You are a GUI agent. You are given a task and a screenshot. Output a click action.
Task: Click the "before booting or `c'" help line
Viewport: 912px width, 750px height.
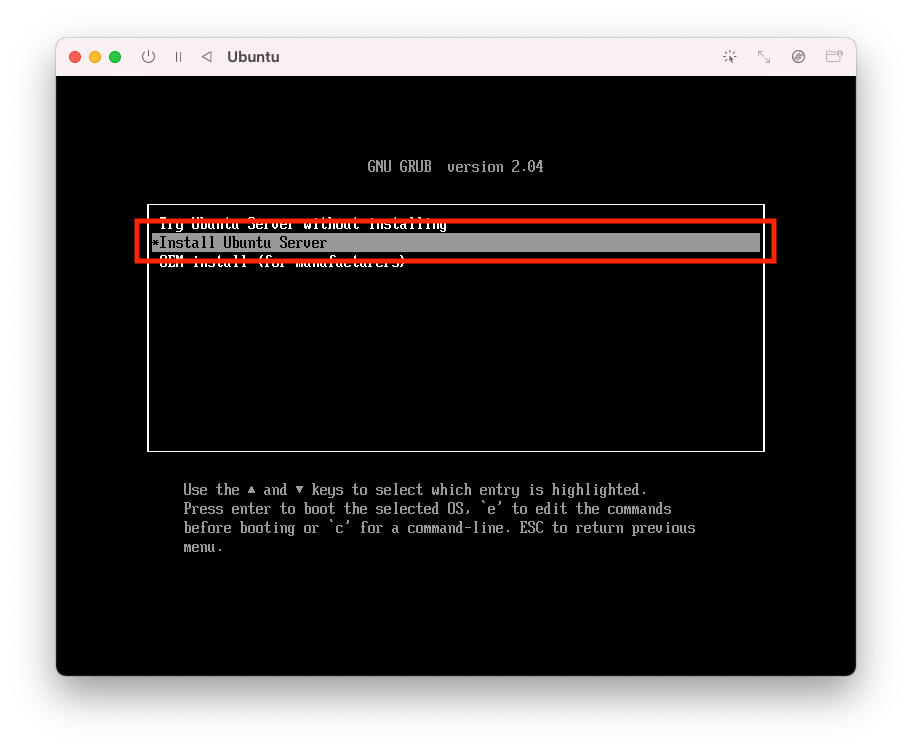(x=439, y=528)
